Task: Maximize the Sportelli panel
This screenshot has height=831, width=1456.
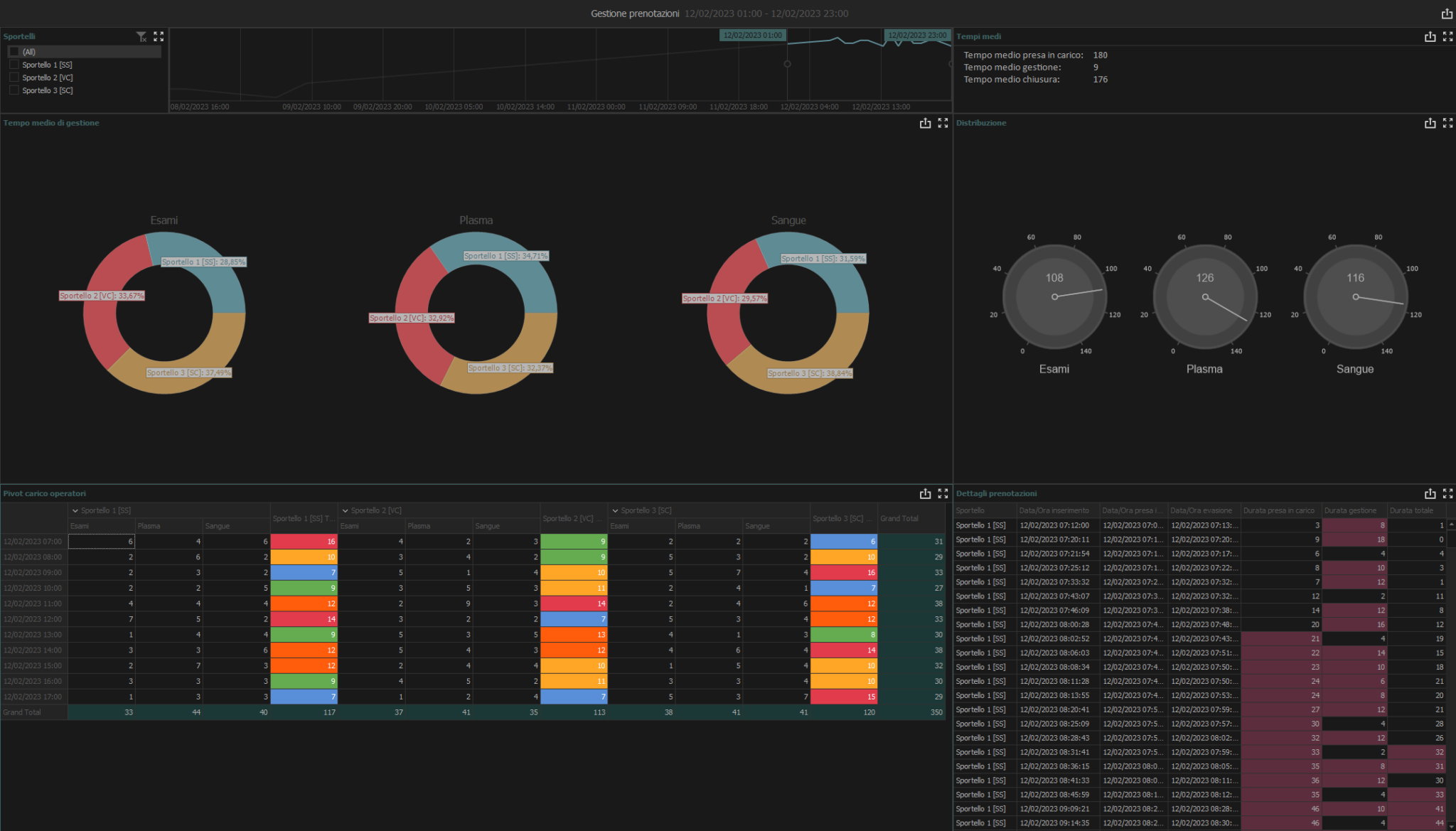Action: tap(159, 36)
